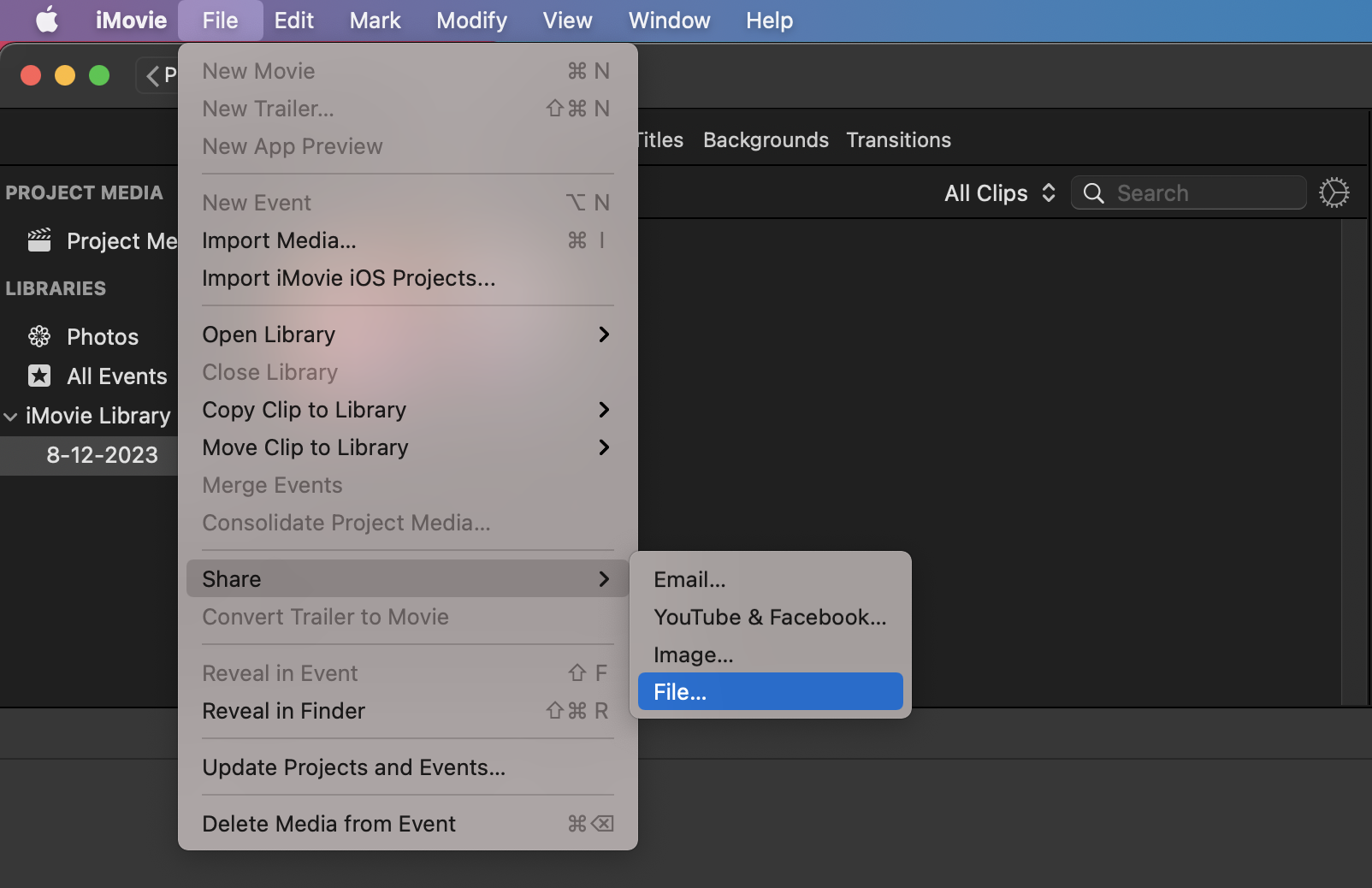Expand the Copy Clip to Library submenu

tap(604, 410)
